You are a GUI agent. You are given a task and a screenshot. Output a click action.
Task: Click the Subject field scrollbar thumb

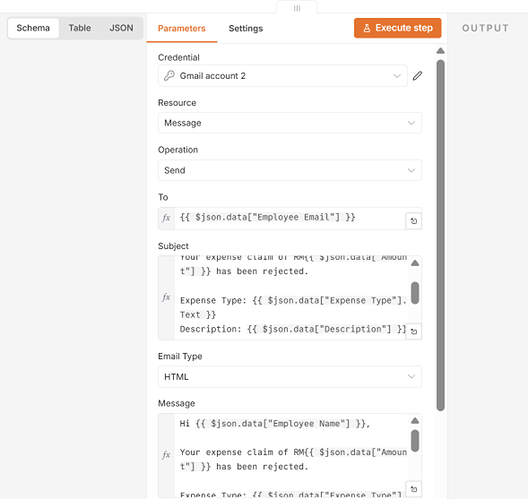pos(415,293)
